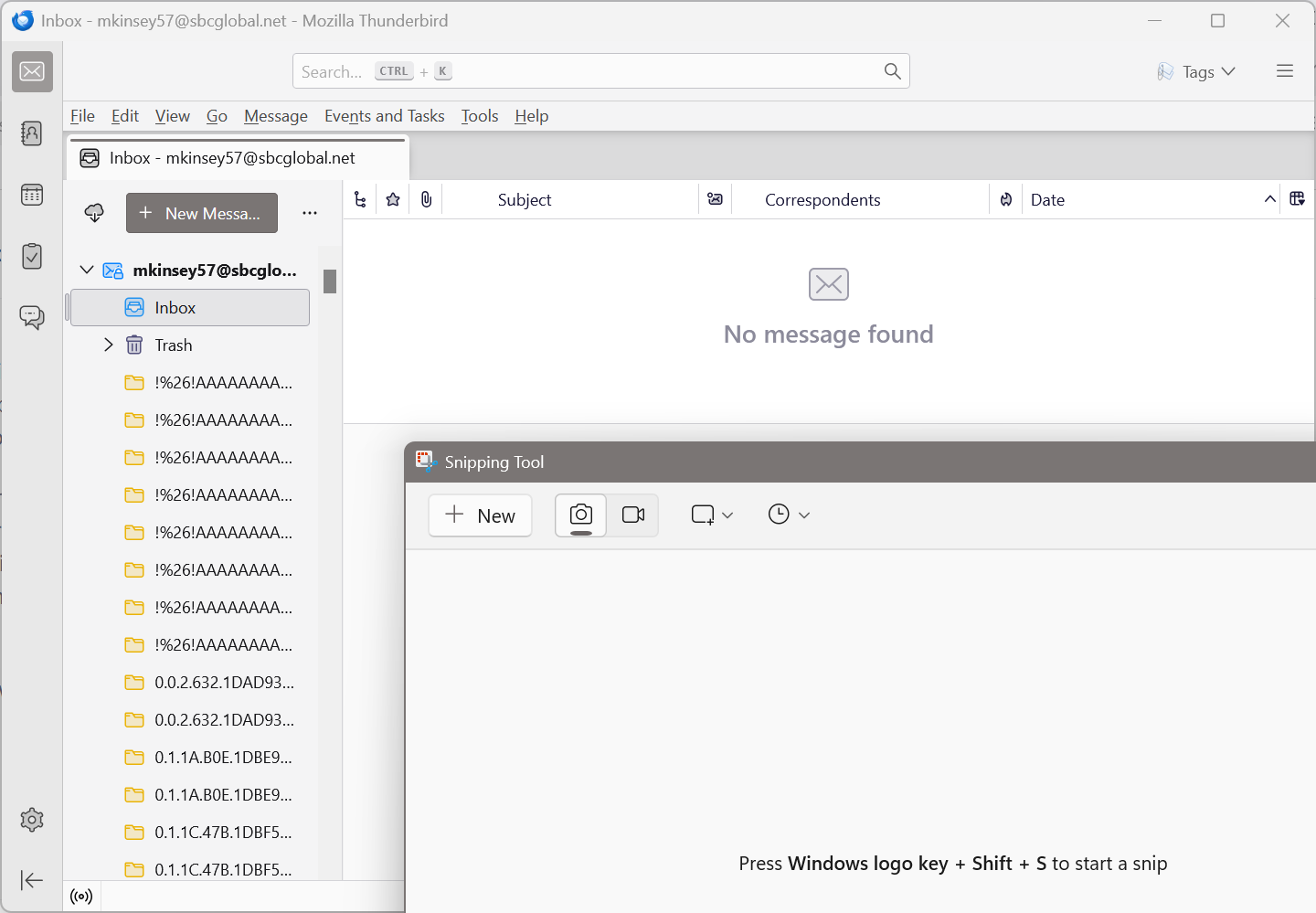The height and width of the screenshot is (913, 1316).
Task: Open Thunderbird settings gear icon
Action: pyautogui.click(x=32, y=820)
